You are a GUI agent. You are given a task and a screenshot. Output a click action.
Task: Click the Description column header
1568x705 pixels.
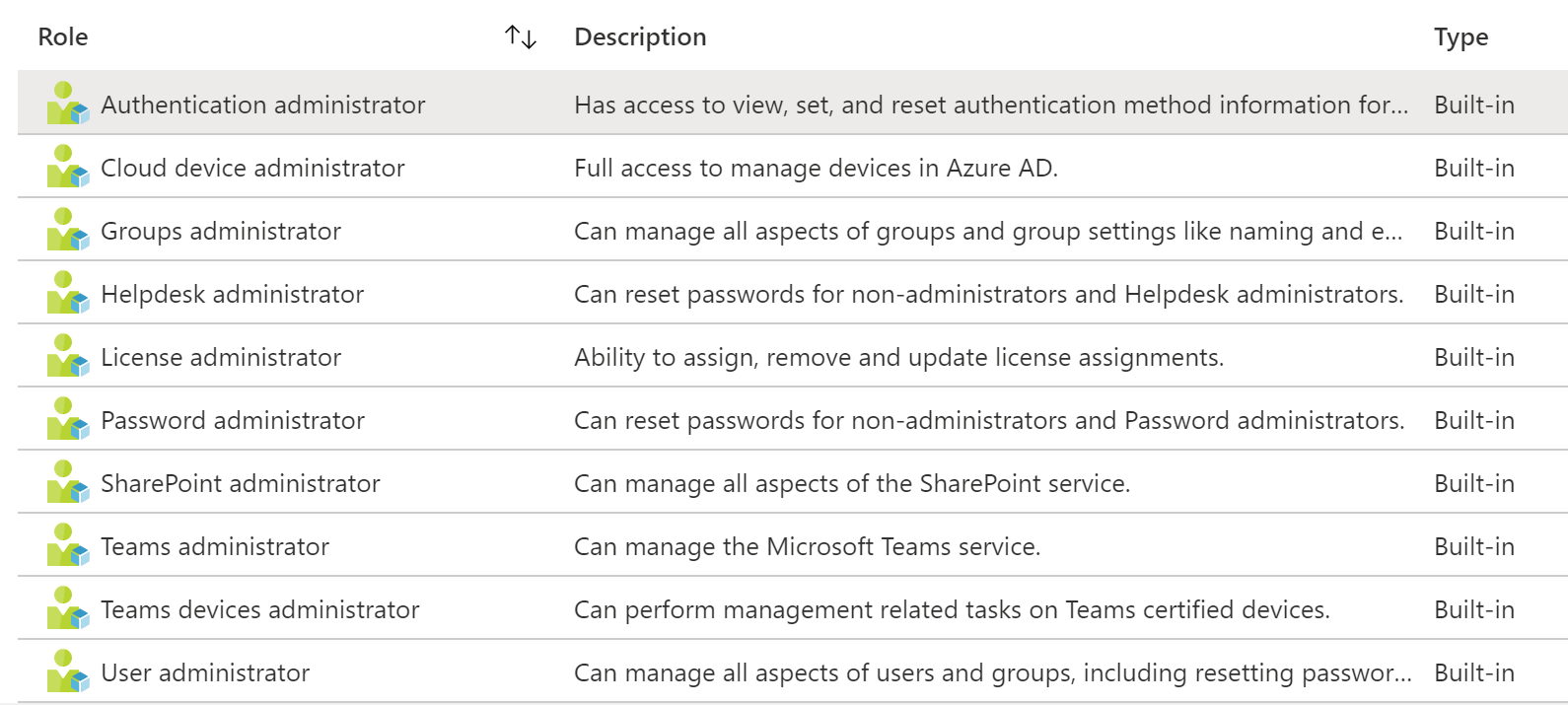pos(640,37)
